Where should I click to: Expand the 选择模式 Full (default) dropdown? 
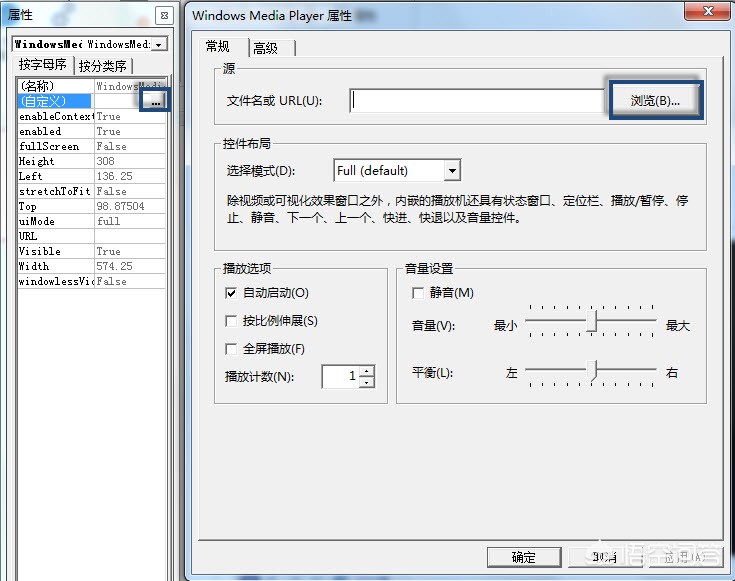451,170
